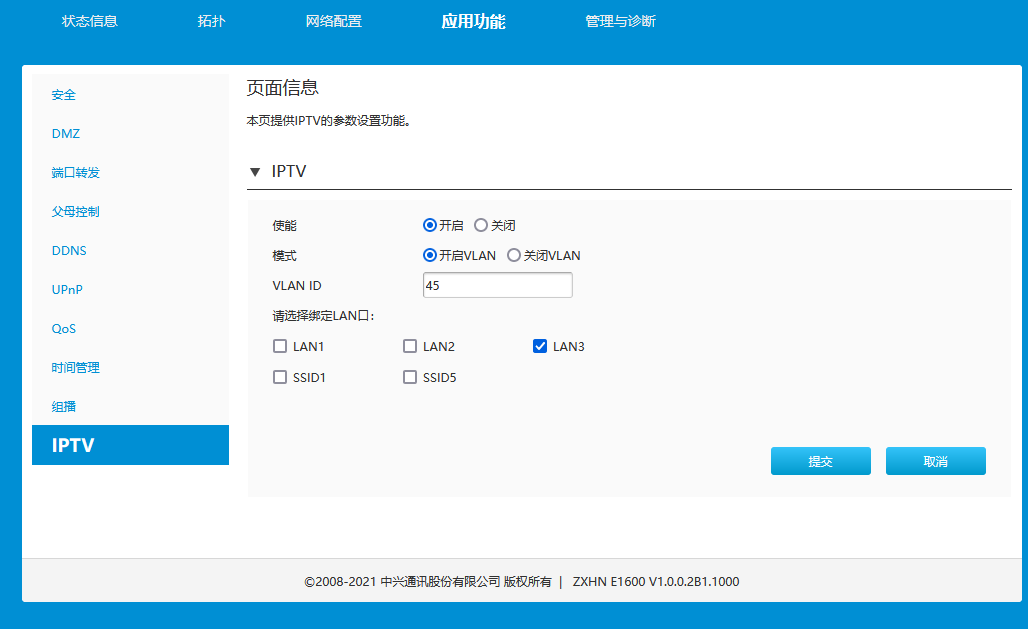1028x629 pixels.
Task: Open 端口转发 configuration
Action: 78,172
